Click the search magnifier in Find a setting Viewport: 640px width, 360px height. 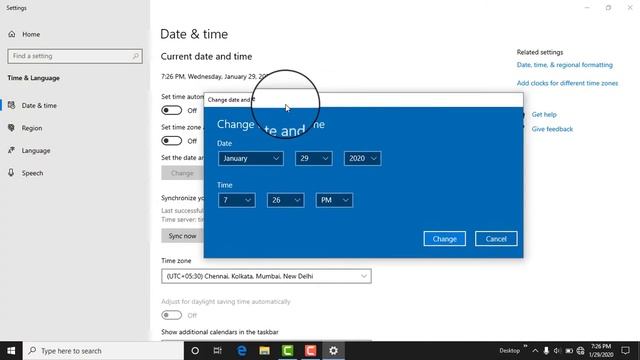point(136,56)
